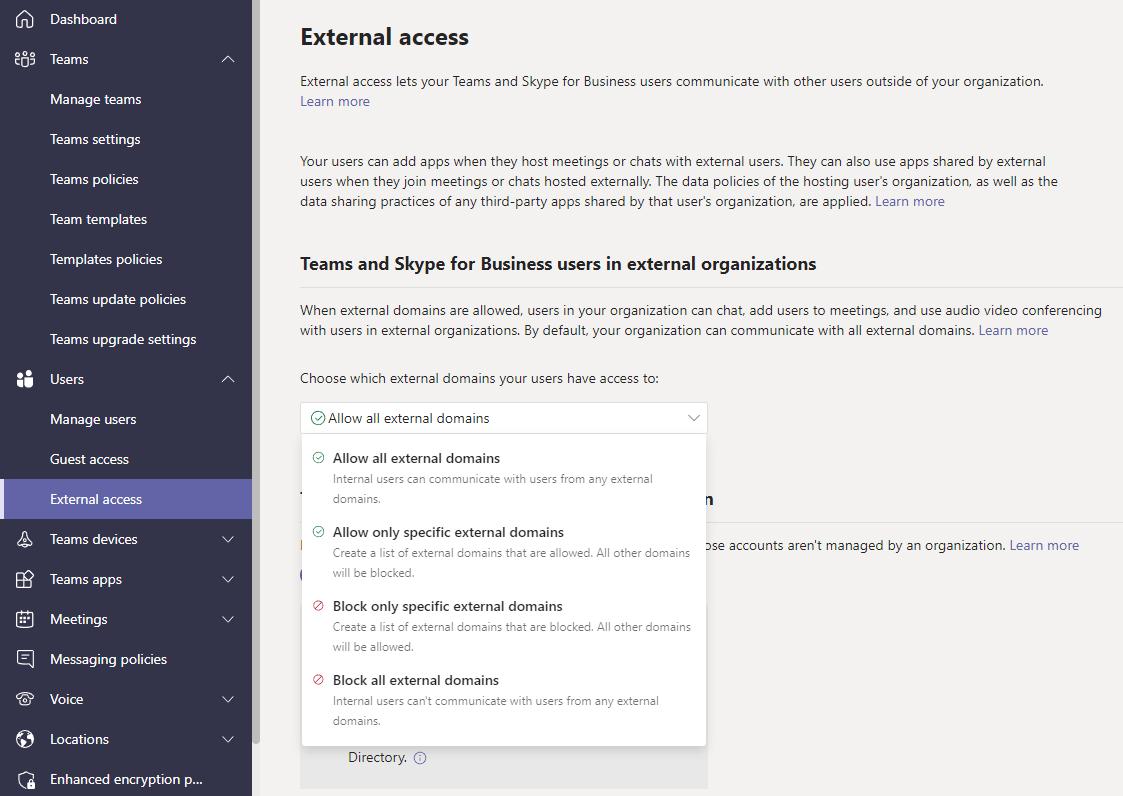This screenshot has width=1123, height=796.
Task: Expand the Teams devices chevron
Action: [228, 540]
